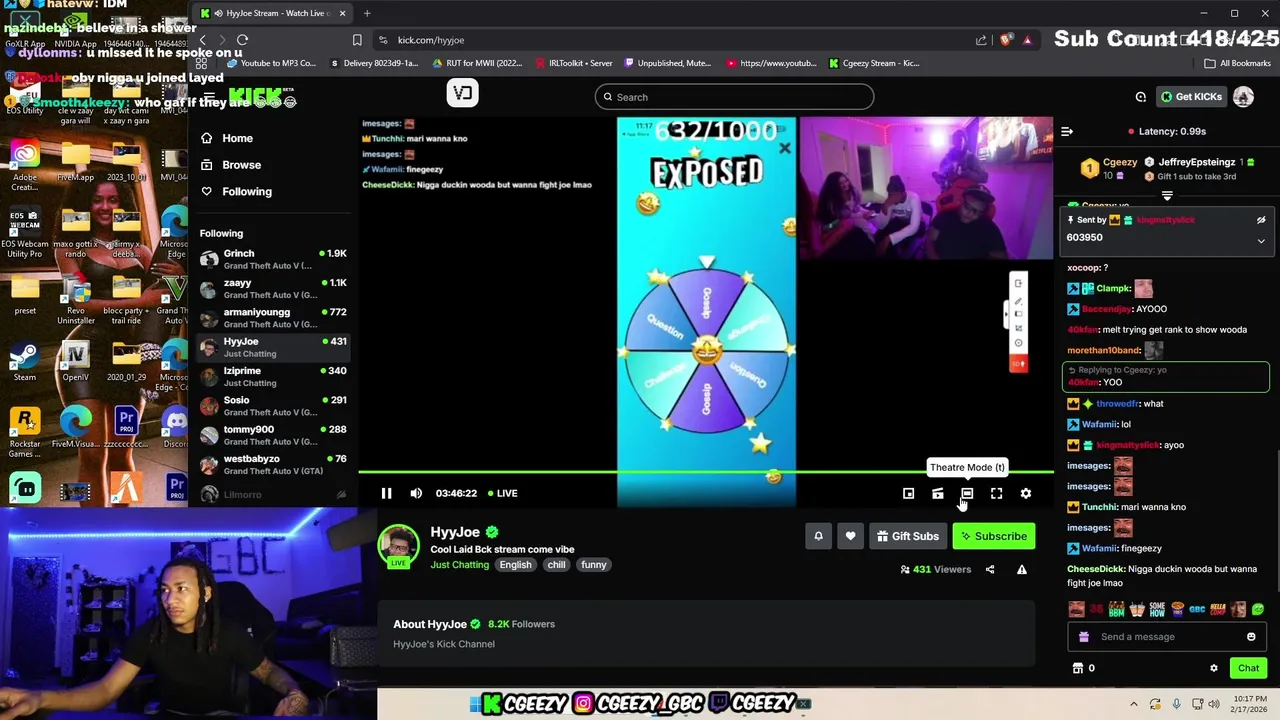Open emoji picker in chat box

[1251, 637]
